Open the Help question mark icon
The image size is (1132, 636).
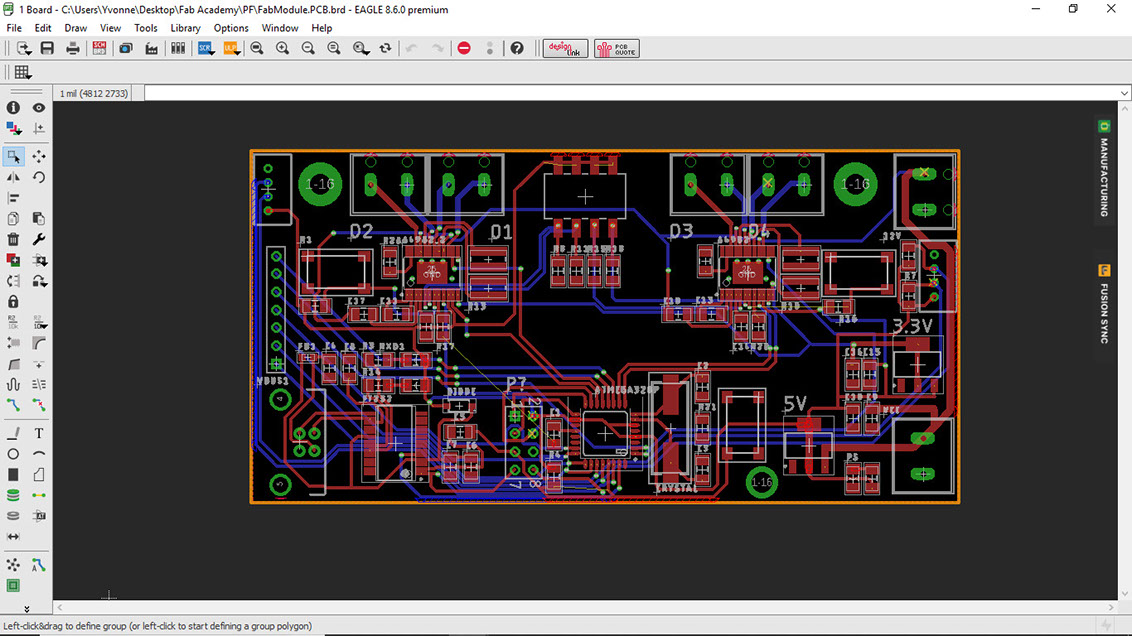[x=517, y=48]
